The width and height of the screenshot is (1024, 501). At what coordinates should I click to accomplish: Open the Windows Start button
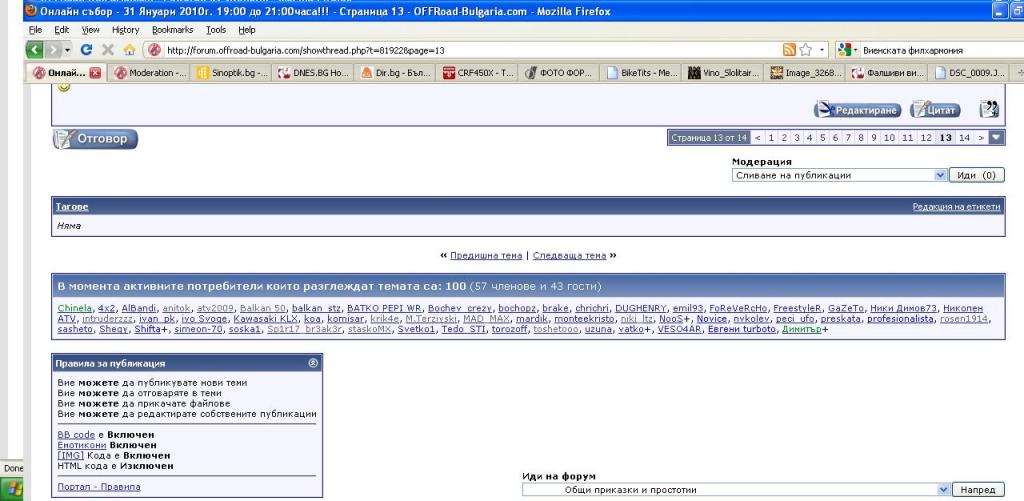(x=12, y=489)
